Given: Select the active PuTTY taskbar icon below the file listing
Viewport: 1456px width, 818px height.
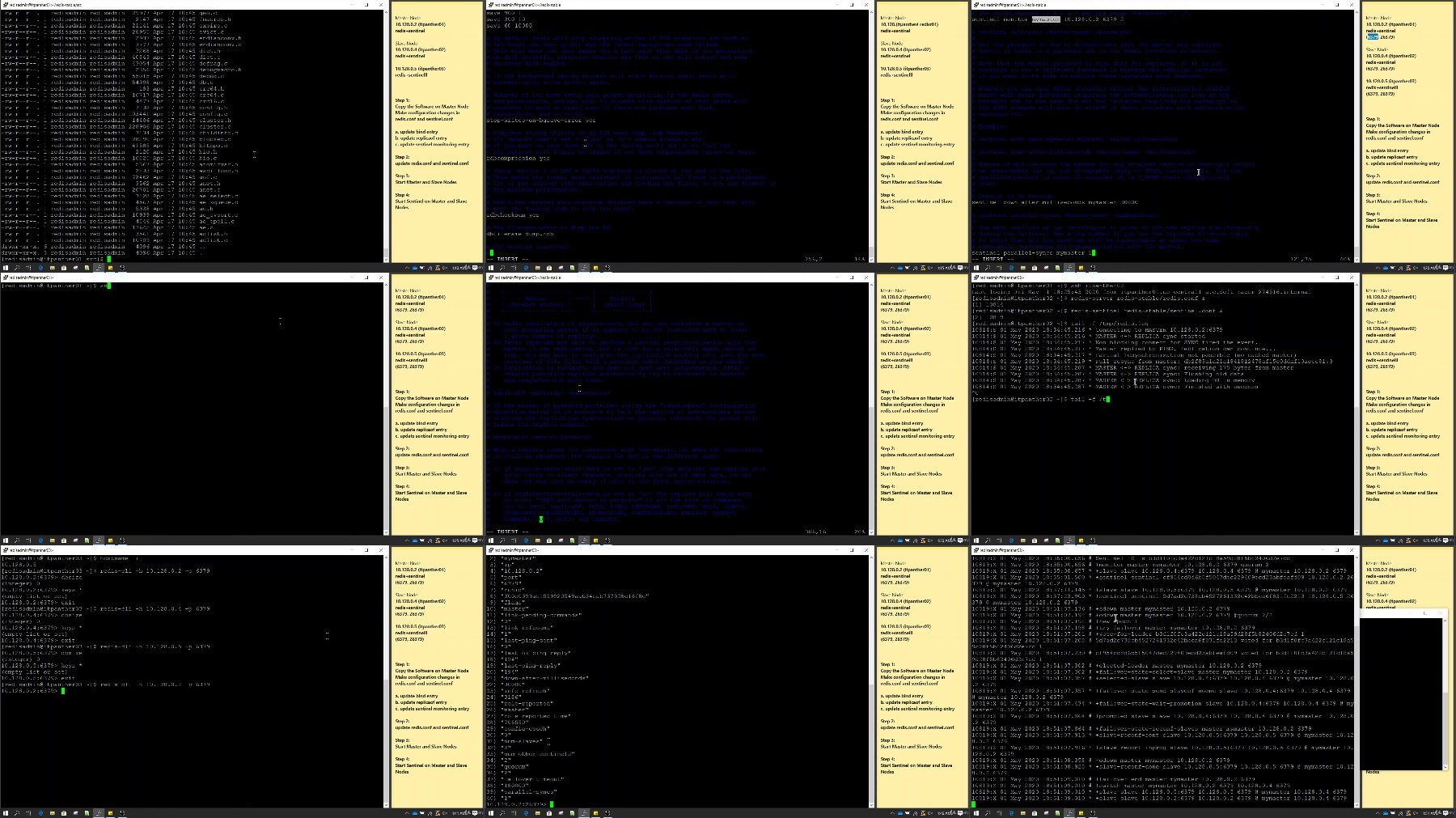Looking at the screenshot, I should pos(99,268).
